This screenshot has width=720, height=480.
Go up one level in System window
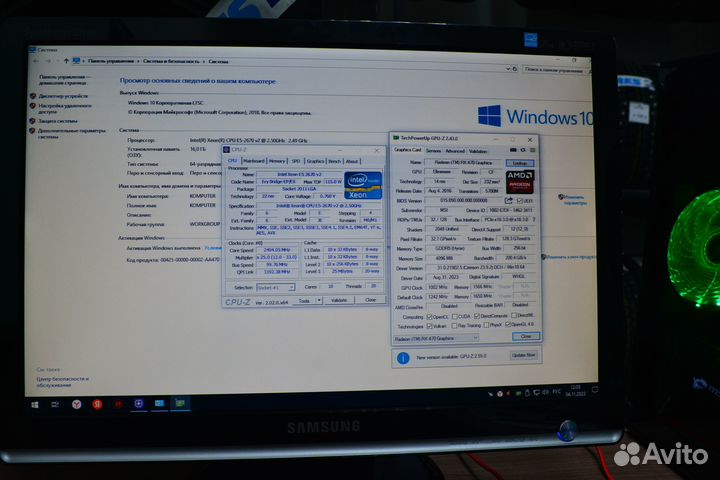click(x=66, y=61)
